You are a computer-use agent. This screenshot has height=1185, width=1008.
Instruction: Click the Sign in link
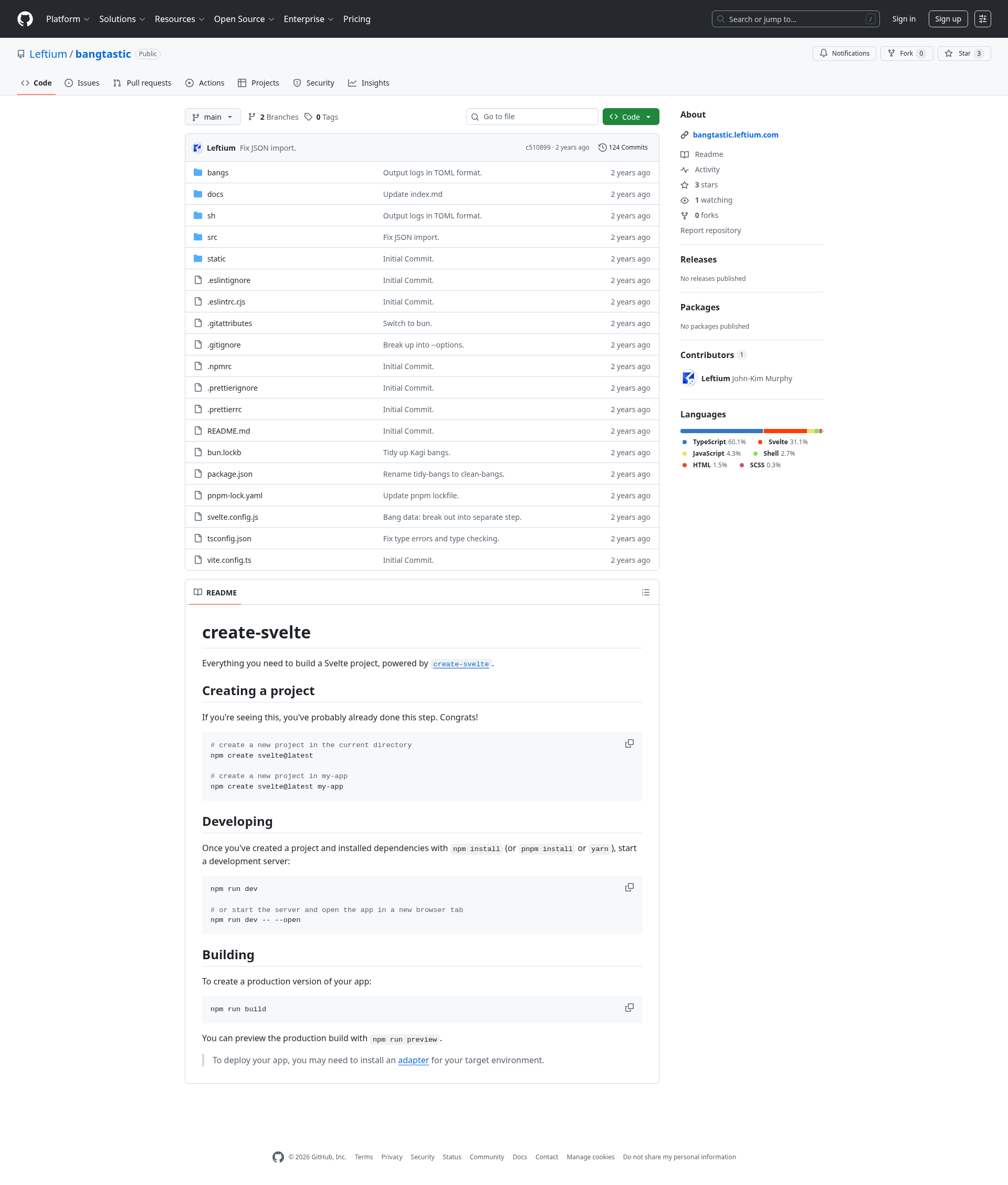(904, 19)
